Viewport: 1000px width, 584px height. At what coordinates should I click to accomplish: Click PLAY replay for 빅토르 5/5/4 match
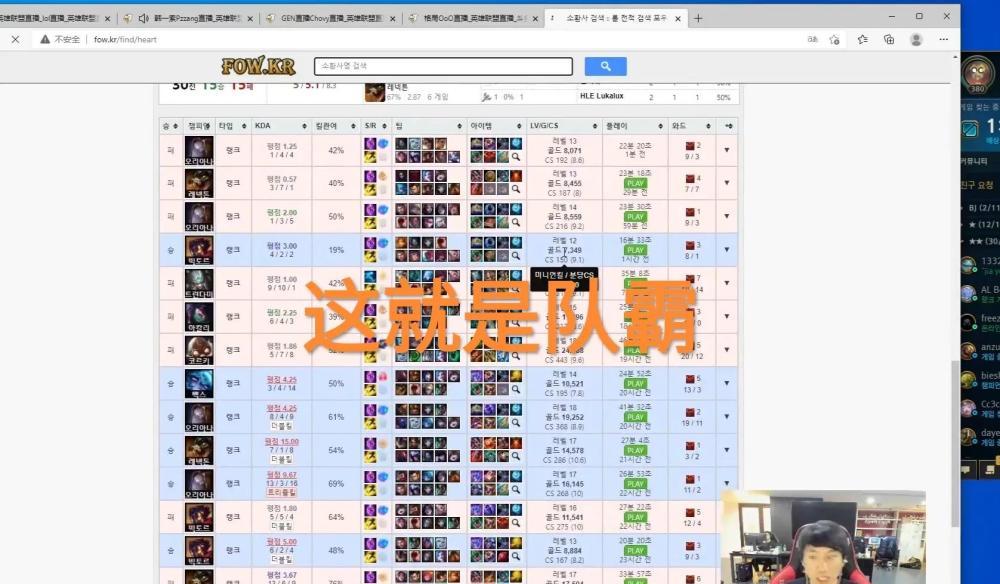[635, 517]
